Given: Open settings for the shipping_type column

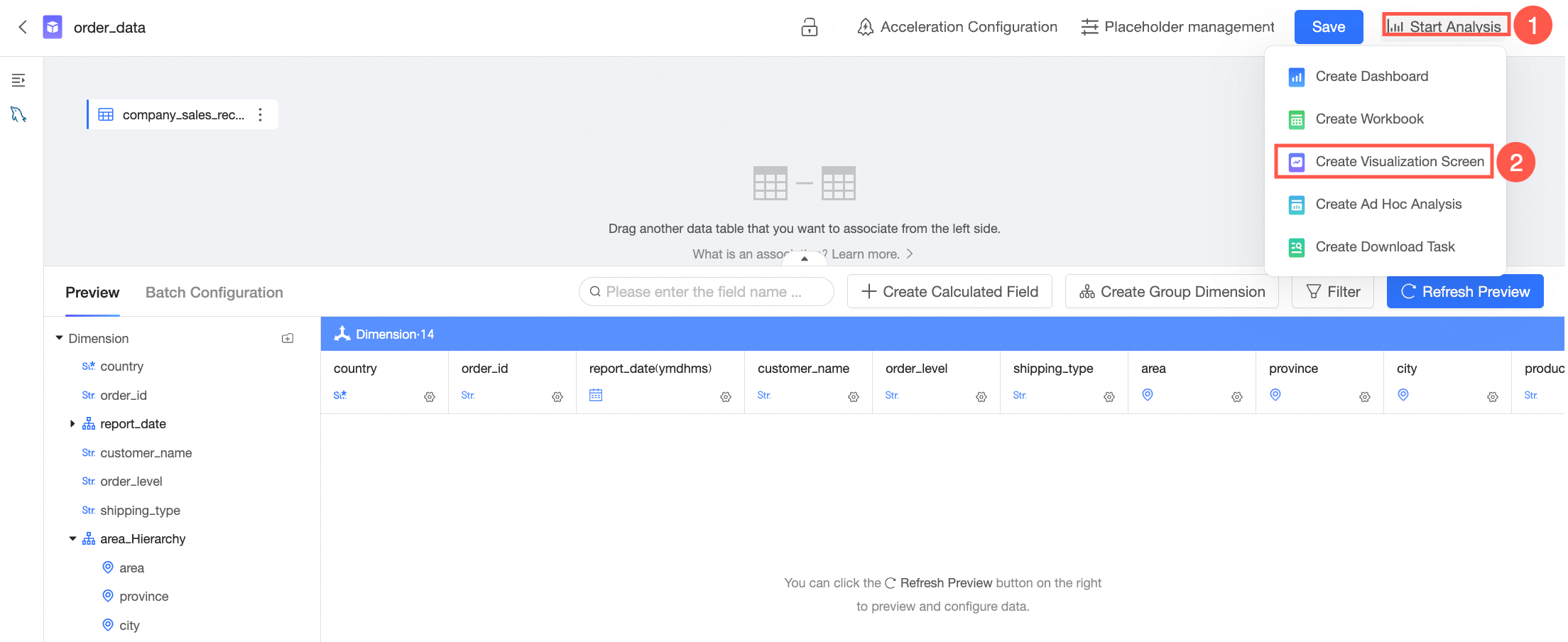Looking at the screenshot, I should (1109, 397).
